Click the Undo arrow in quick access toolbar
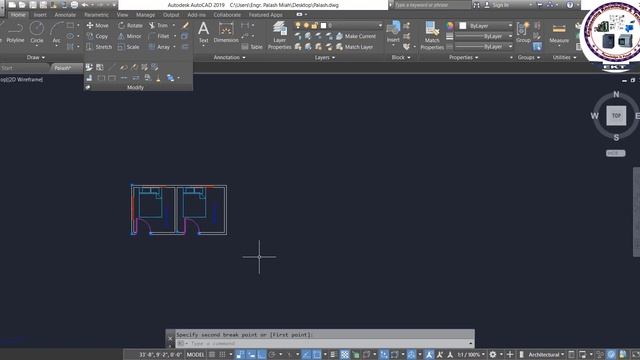The height and width of the screenshot is (360, 640). coord(85,5)
